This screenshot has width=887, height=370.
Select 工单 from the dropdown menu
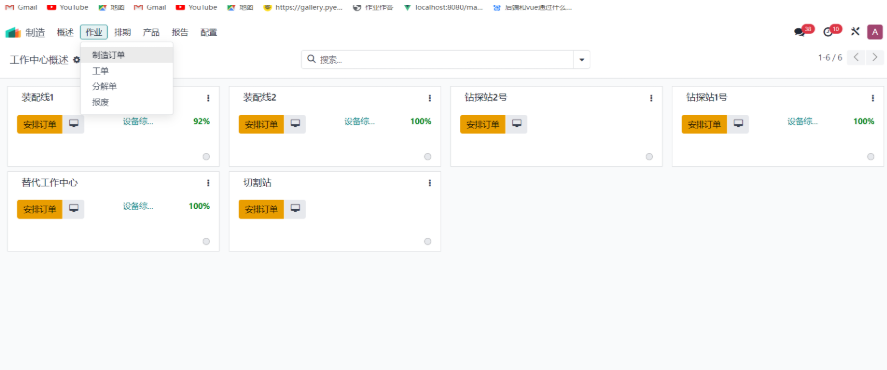click(x=127, y=71)
